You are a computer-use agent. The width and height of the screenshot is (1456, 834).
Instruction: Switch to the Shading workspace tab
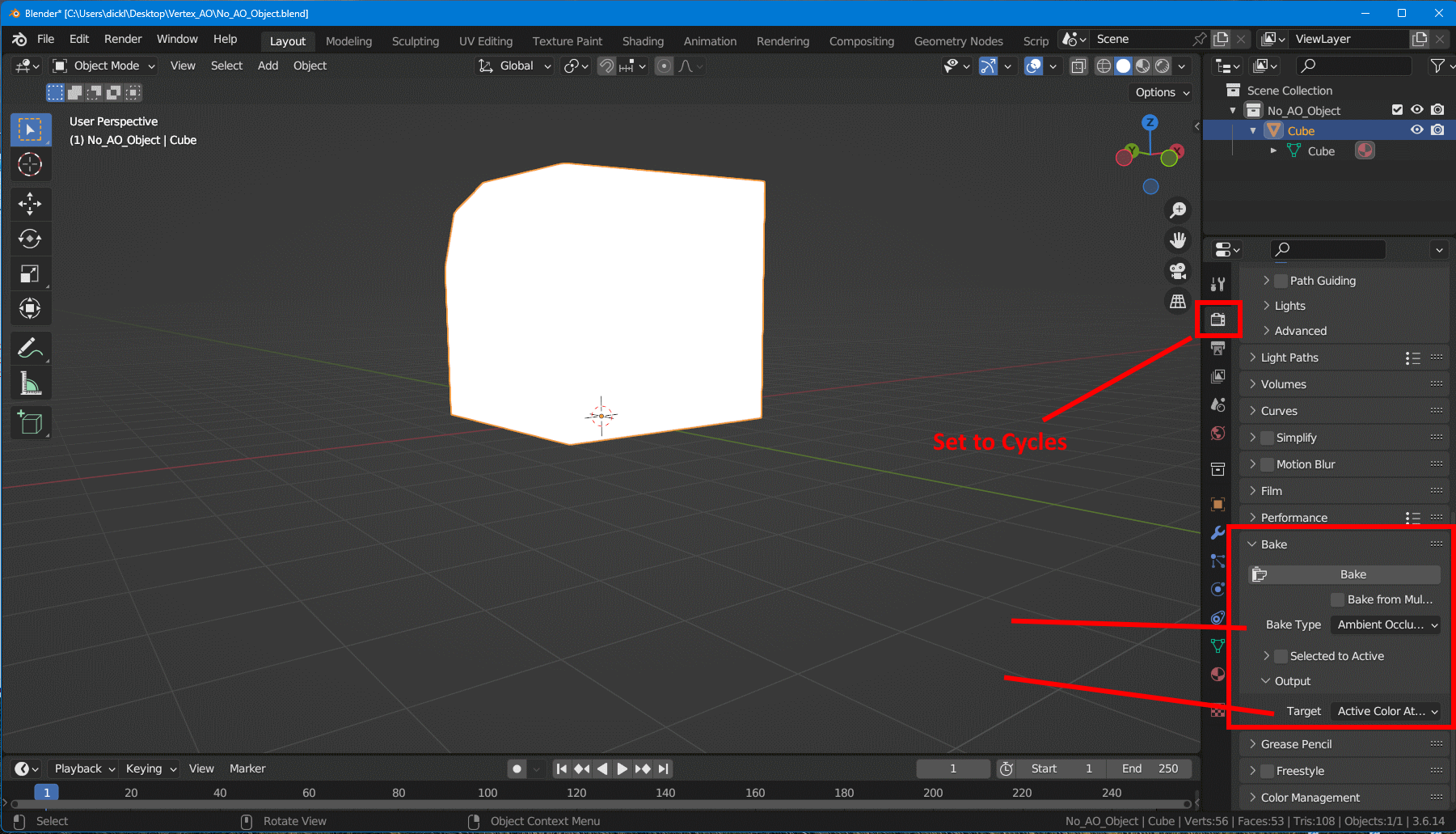pyautogui.click(x=643, y=41)
